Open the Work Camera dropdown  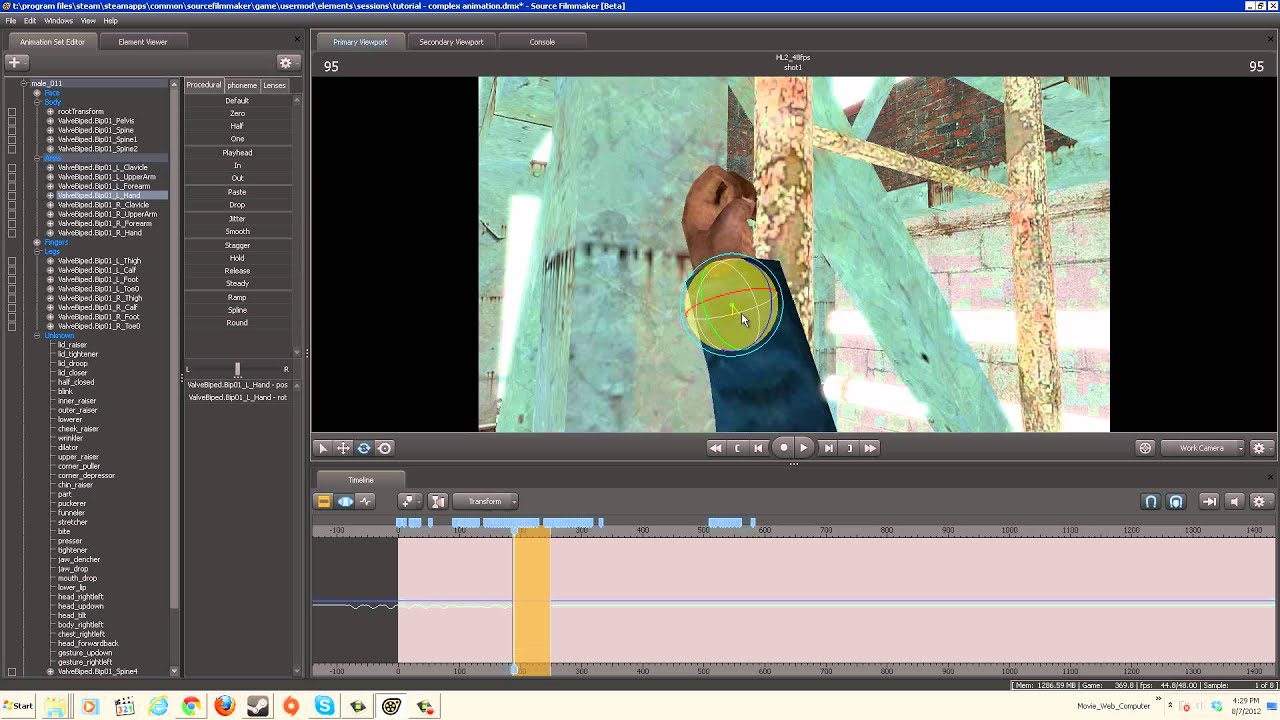point(1203,448)
